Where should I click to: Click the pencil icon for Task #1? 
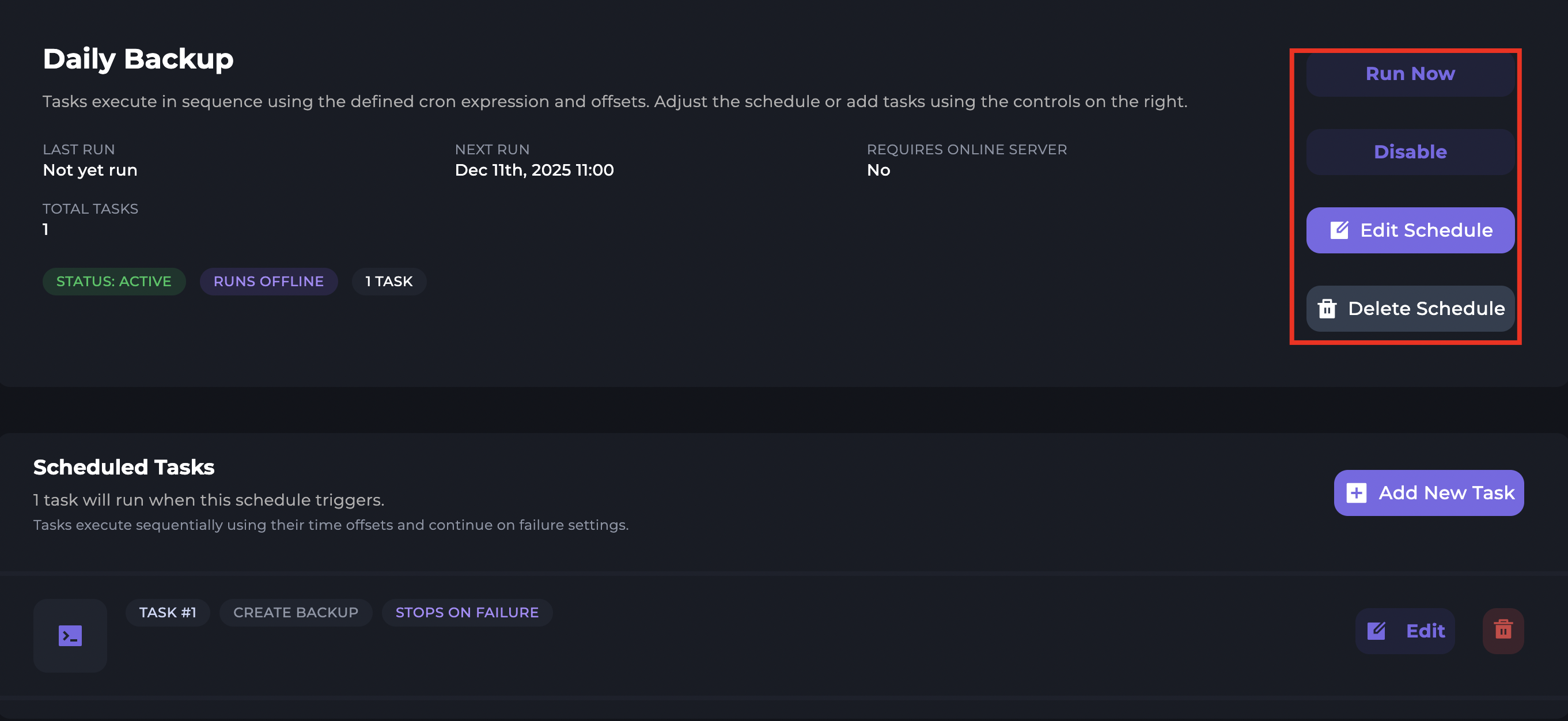coord(1376,631)
